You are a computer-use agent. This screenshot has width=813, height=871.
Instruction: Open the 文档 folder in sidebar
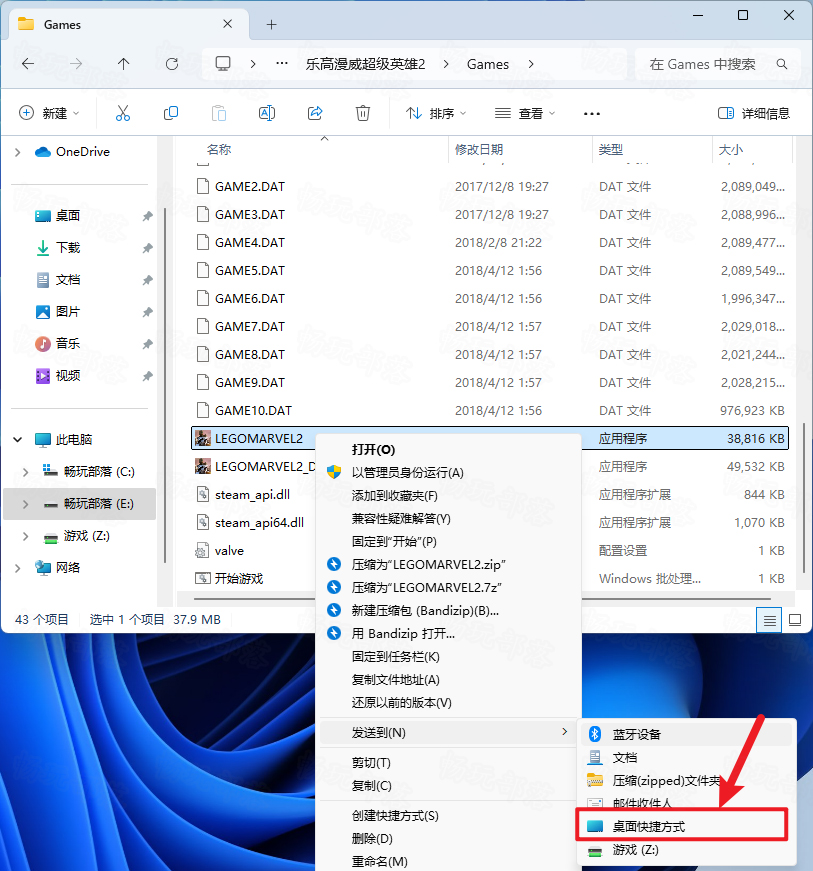tap(68, 280)
